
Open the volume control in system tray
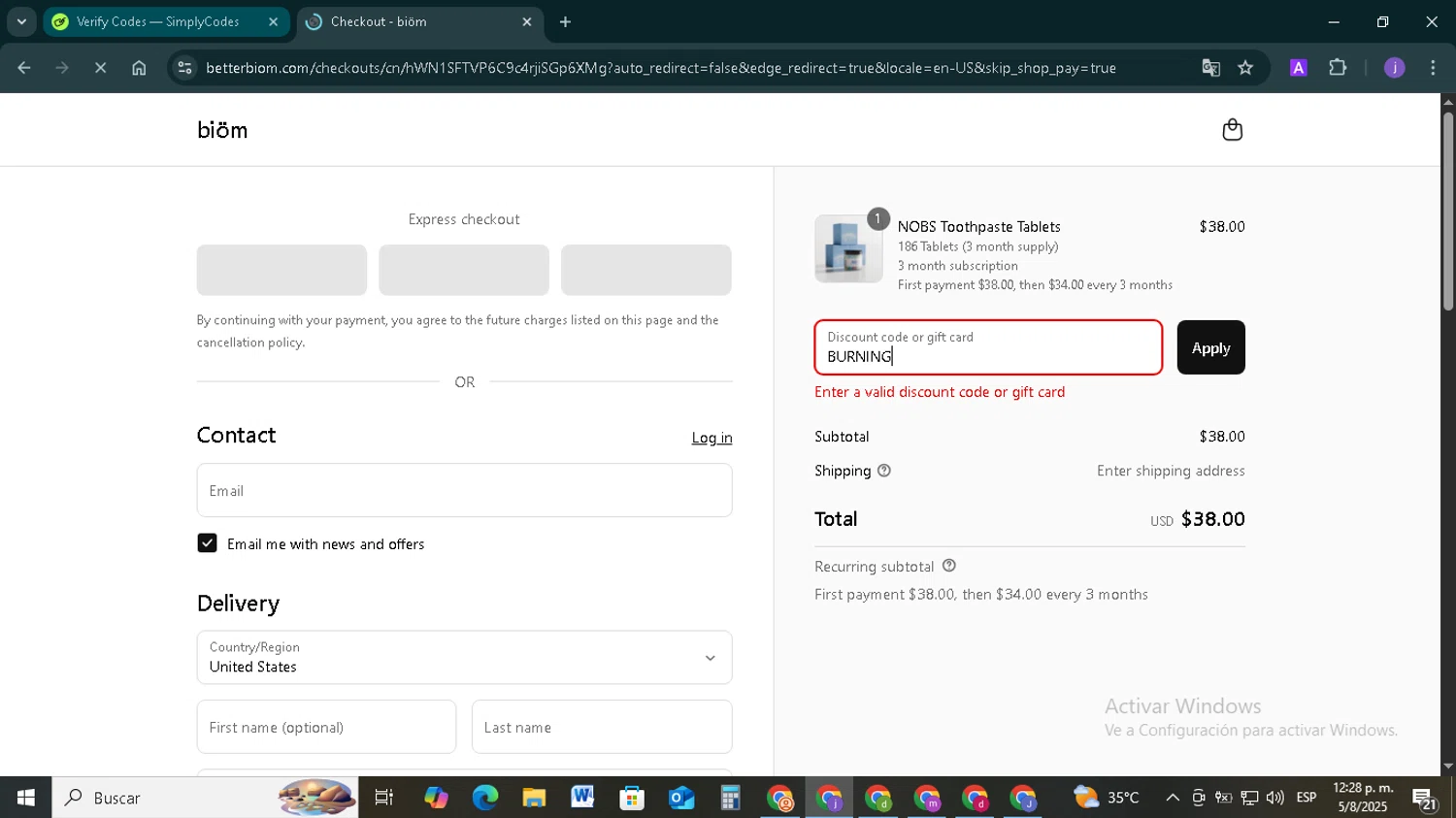[1275, 798]
